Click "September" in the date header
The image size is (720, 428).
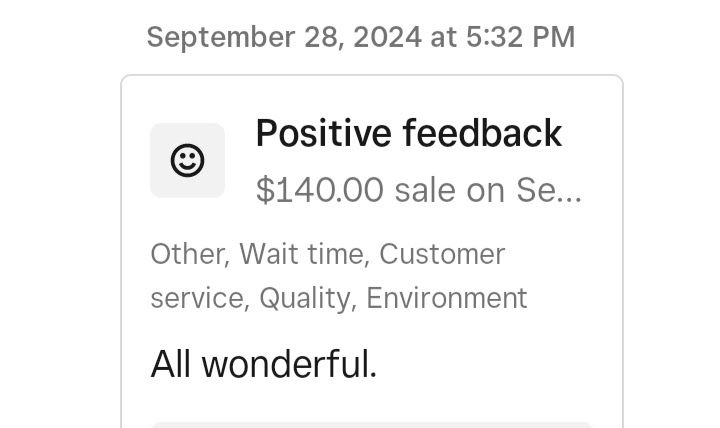pos(220,37)
